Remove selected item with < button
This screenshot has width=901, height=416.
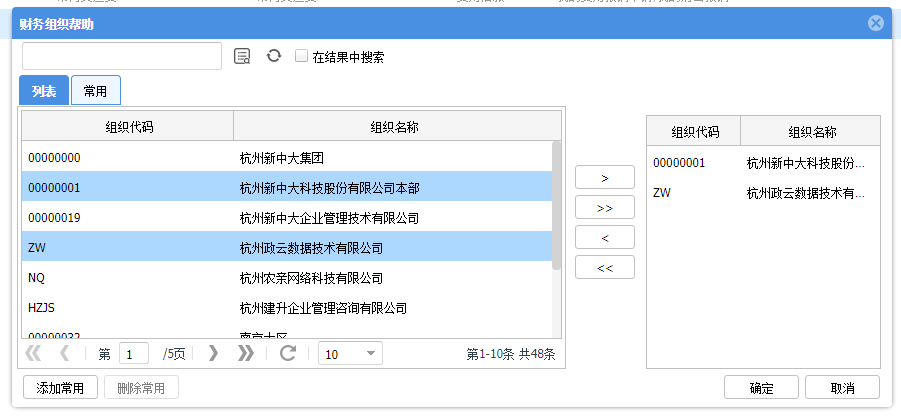pyautogui.click(x=604, y=237)
